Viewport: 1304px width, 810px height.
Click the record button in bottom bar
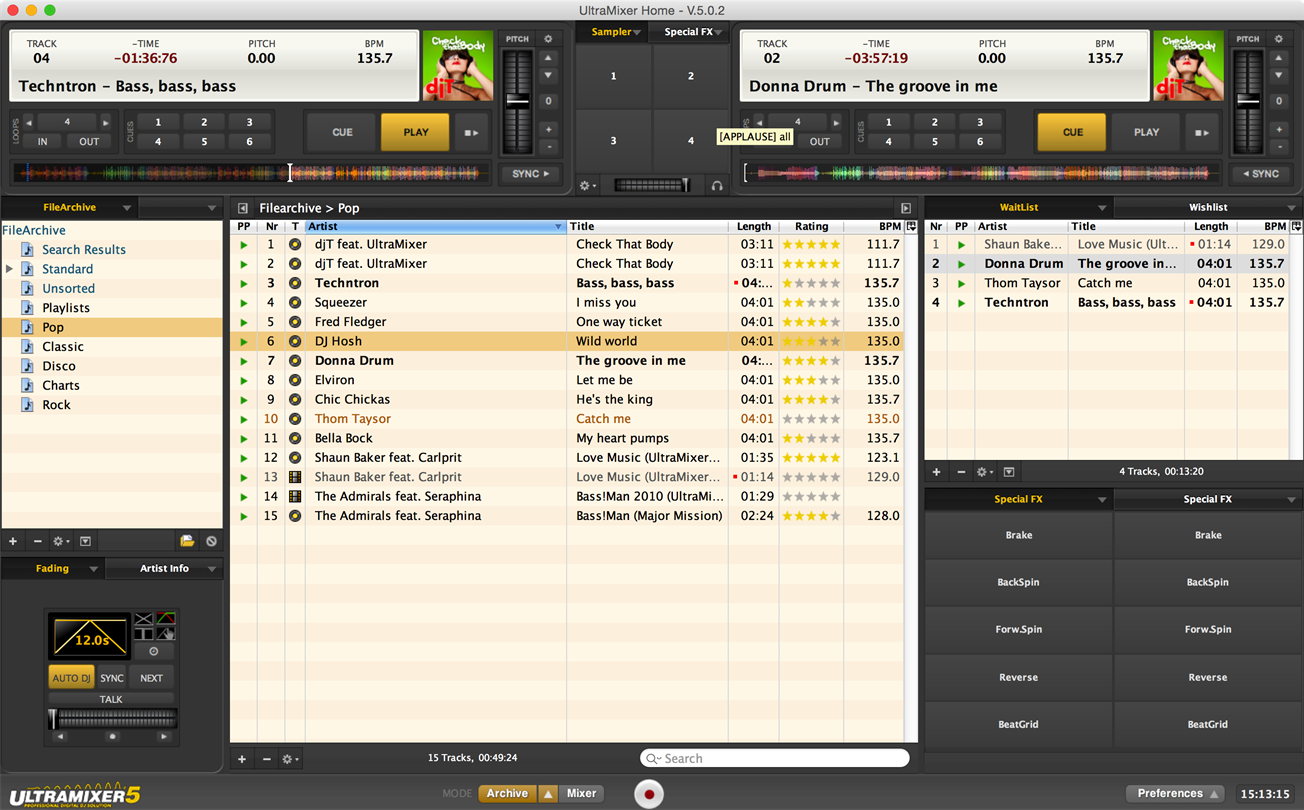click(649, 794)
